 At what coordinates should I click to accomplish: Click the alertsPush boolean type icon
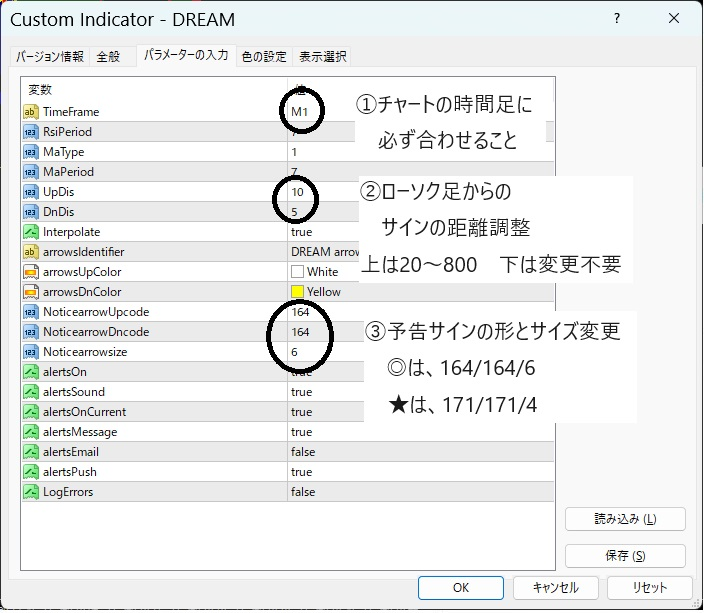coord(31,472)
